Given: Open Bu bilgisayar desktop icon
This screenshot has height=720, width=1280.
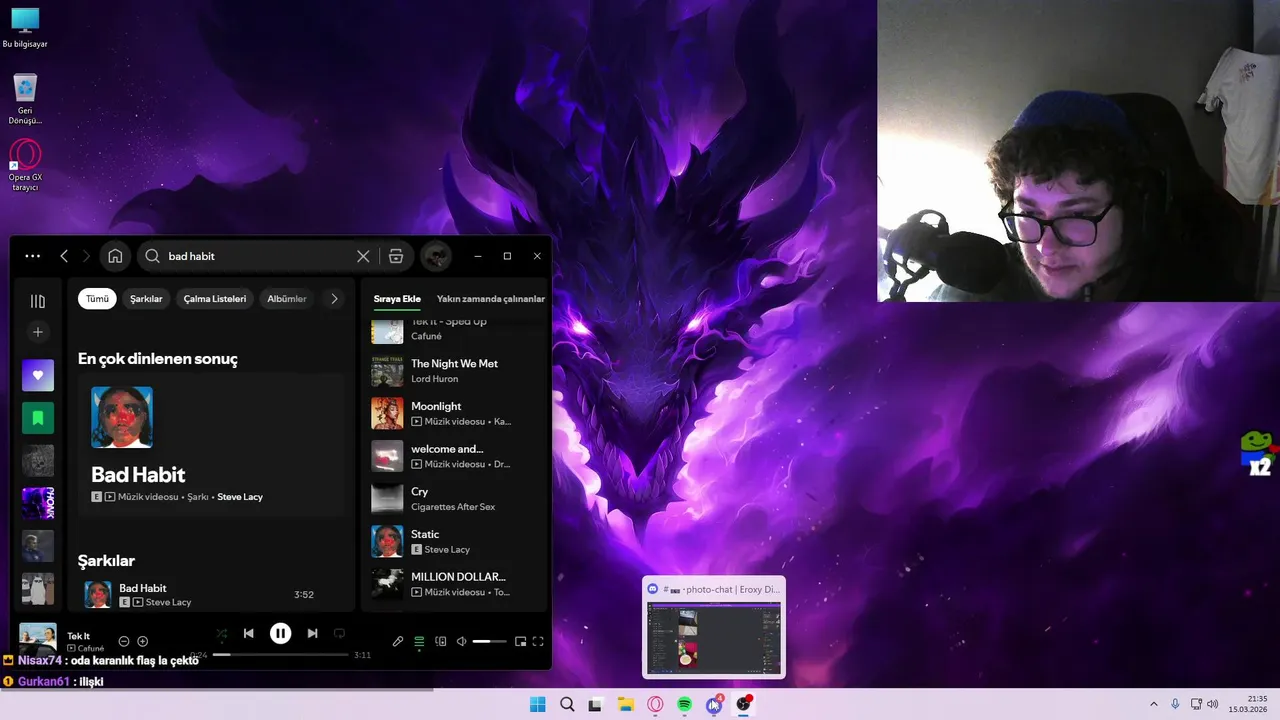Looking at the screenshot, I should coord(25,28).
